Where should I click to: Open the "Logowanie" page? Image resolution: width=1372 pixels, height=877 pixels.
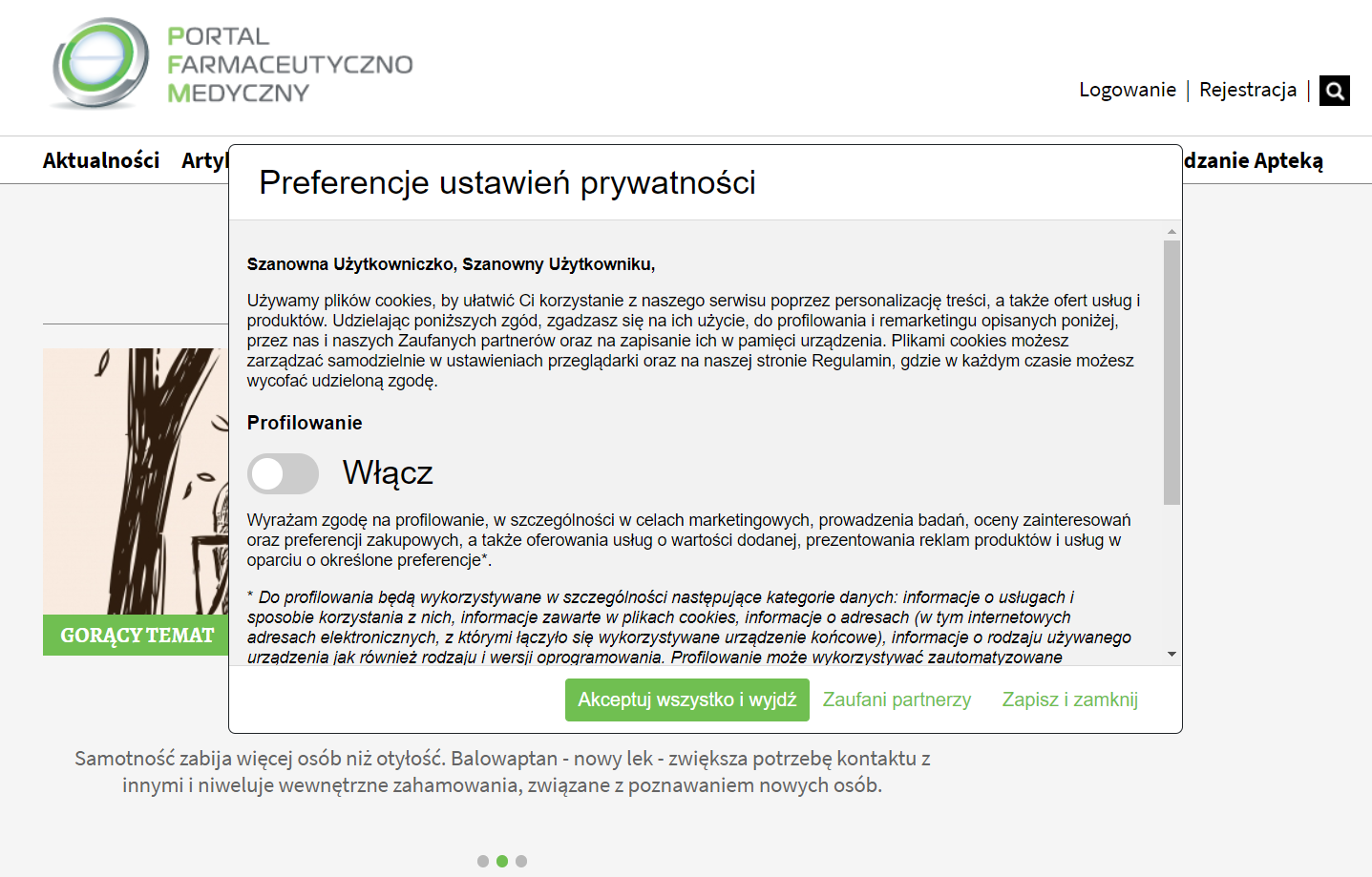[x=1128, y=90]
